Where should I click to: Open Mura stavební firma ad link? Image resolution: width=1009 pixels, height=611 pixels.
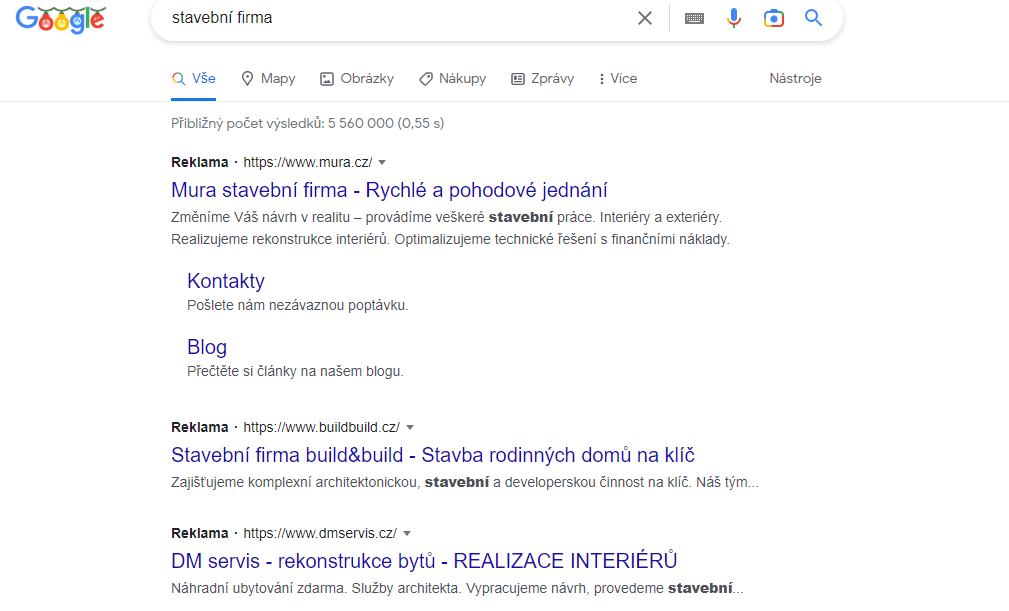[x=389, y=190]
